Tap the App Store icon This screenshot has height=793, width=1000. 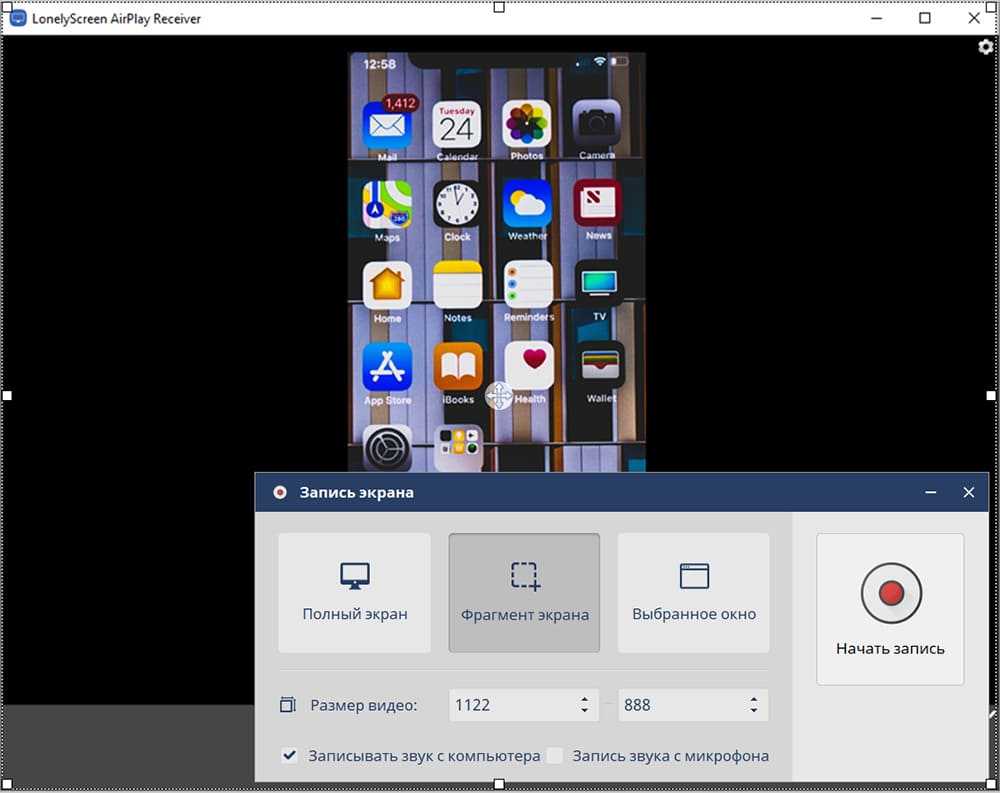tap(387, 367)
